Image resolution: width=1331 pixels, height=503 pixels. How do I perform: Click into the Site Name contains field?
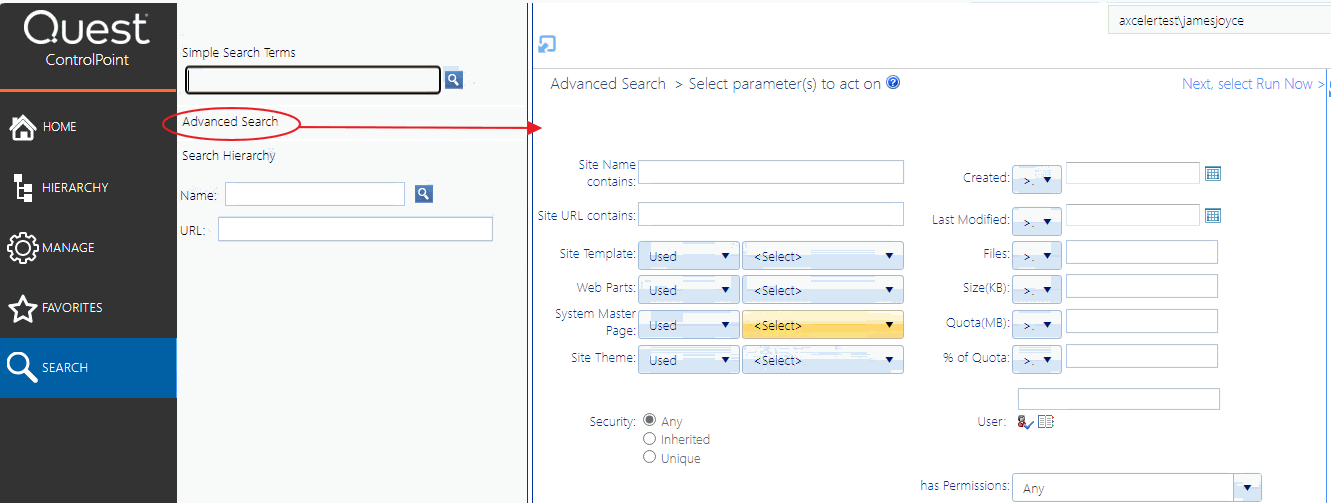[x=770, y=172]
